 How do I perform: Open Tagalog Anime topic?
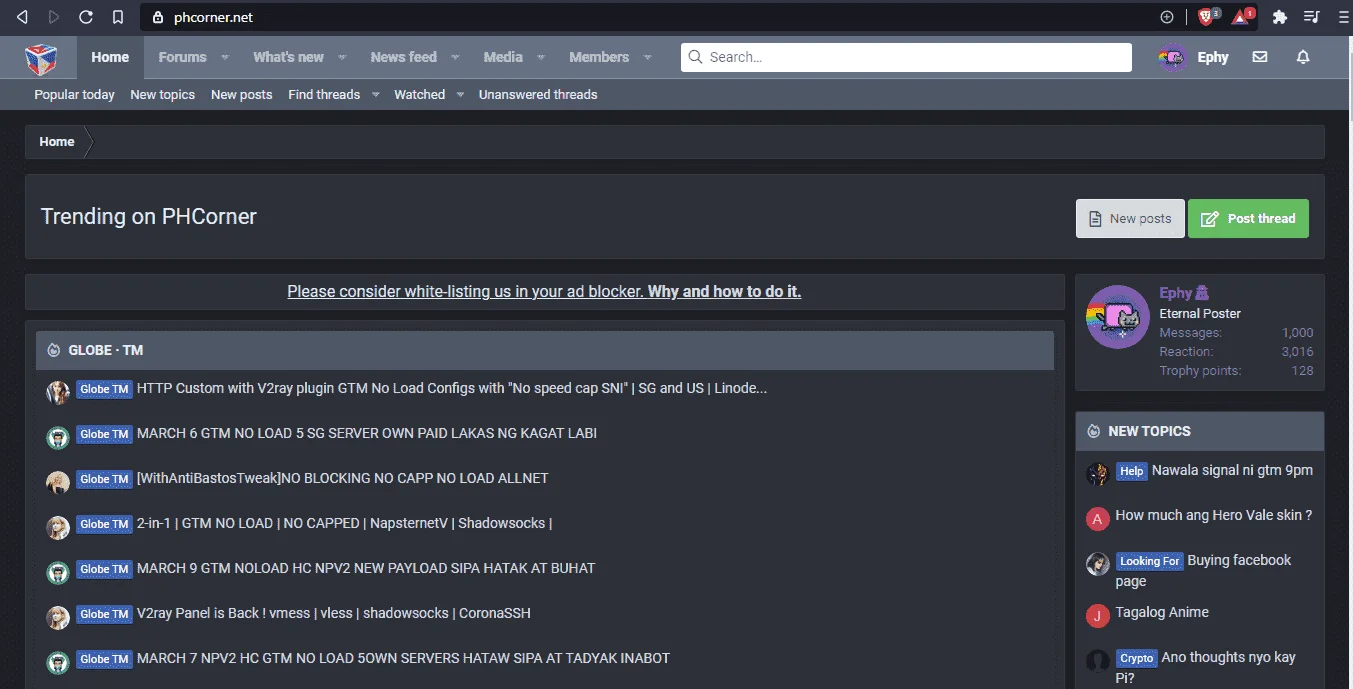pos(1162,612)
